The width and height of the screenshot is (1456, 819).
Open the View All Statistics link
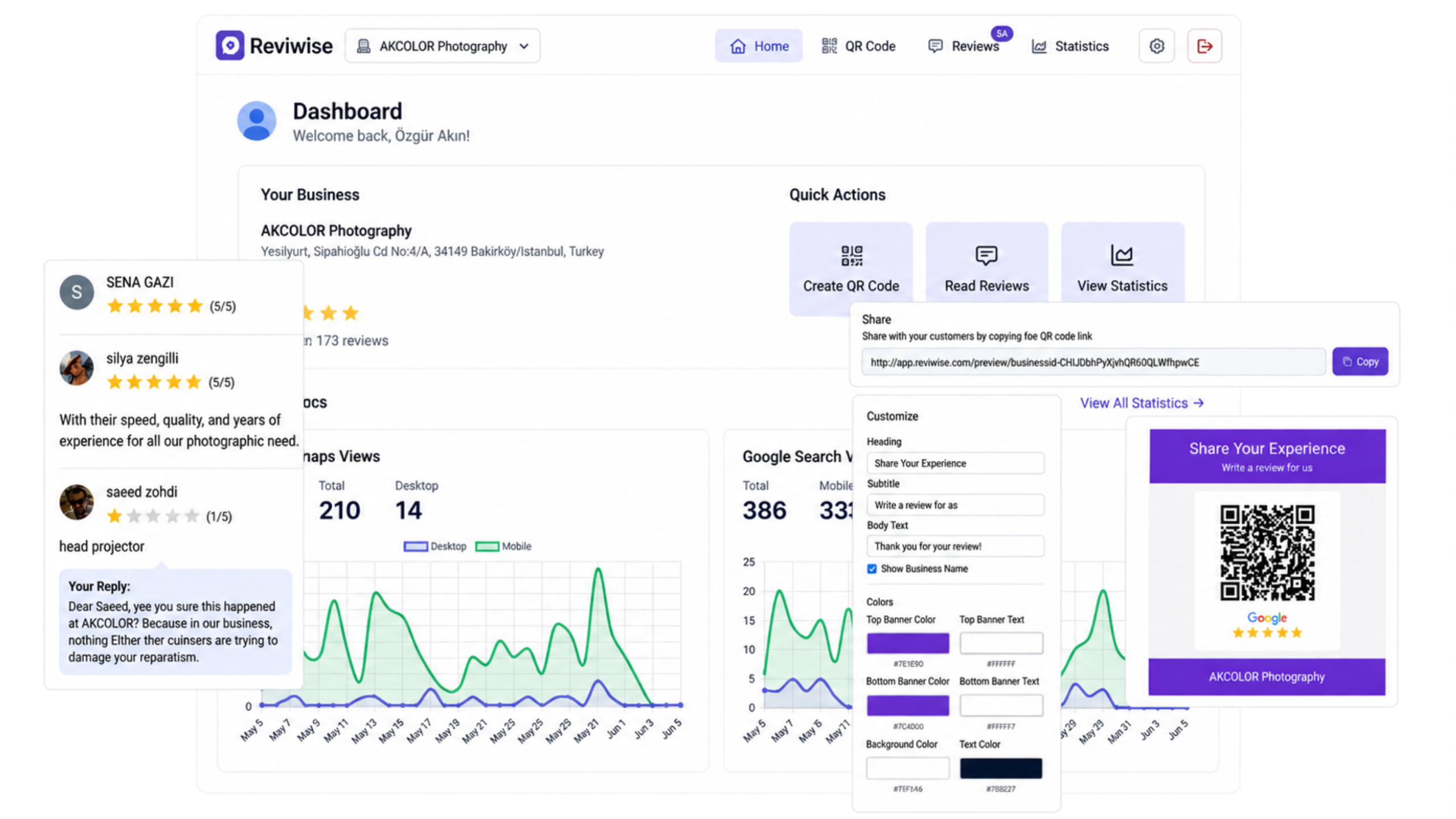tap(1141, 403)
